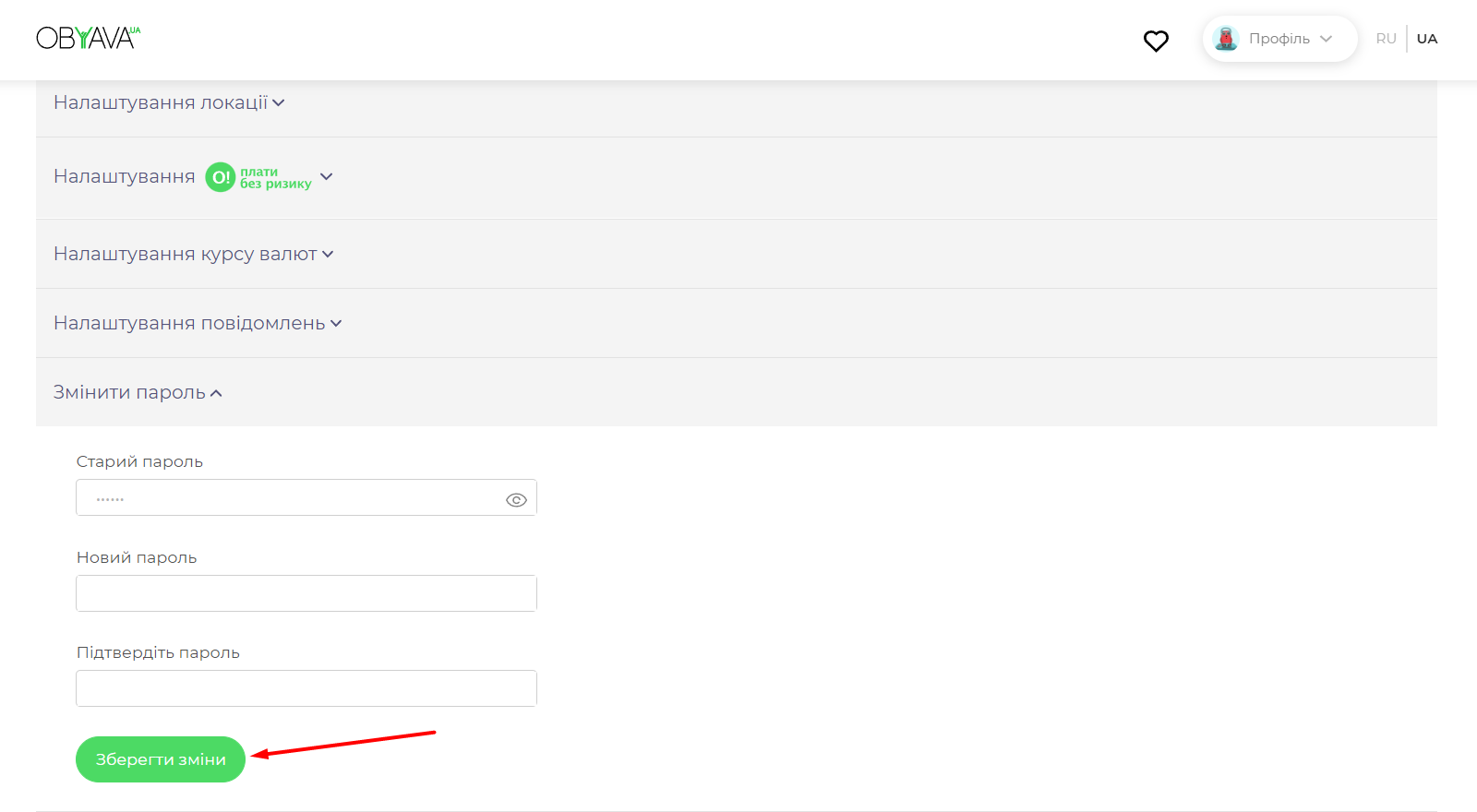Click the profile avatar icon
Viewport: 1477px width, 812px height.
[1226, 39]
